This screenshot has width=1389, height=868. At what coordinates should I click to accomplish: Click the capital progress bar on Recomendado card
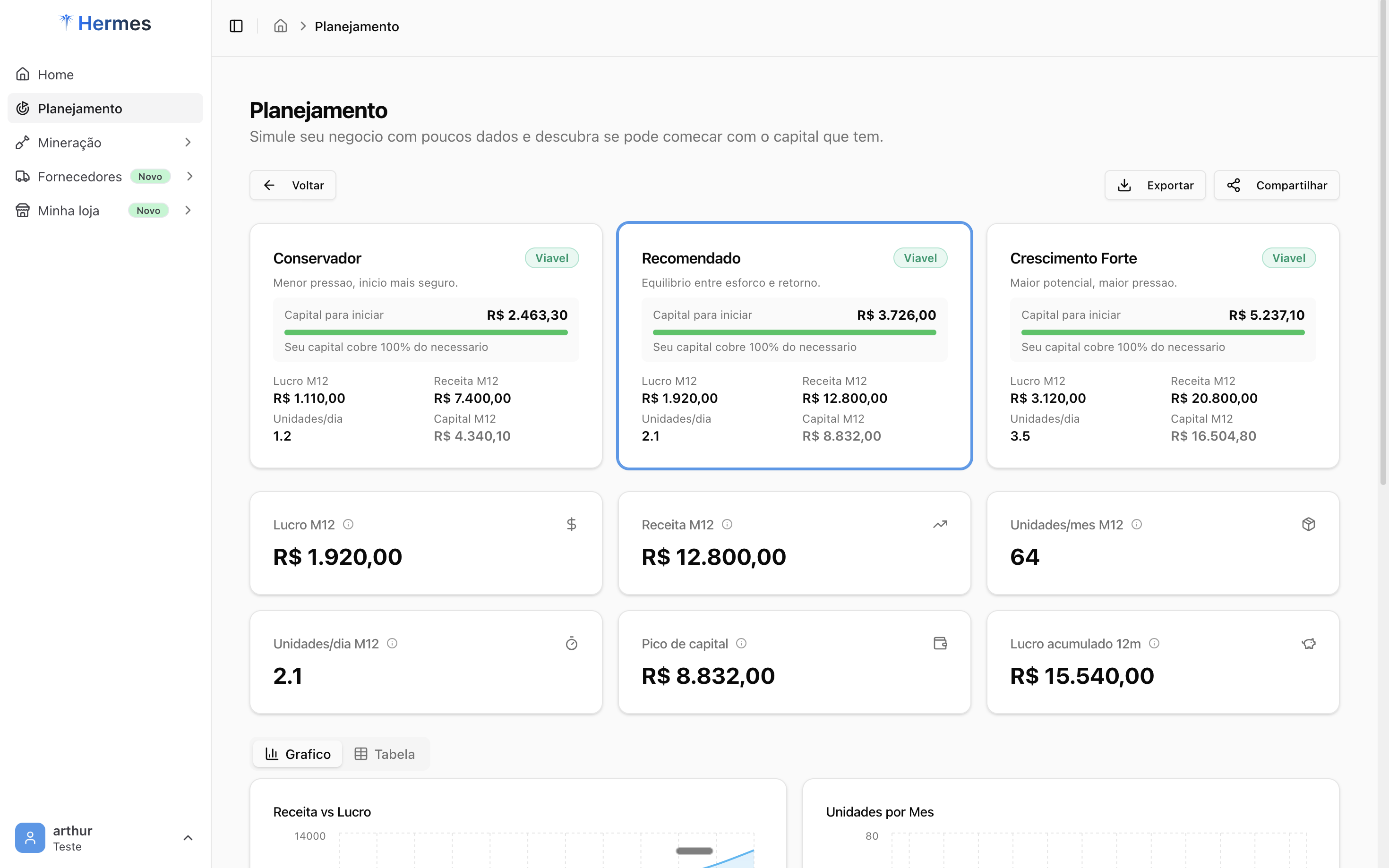click(794, 332)
